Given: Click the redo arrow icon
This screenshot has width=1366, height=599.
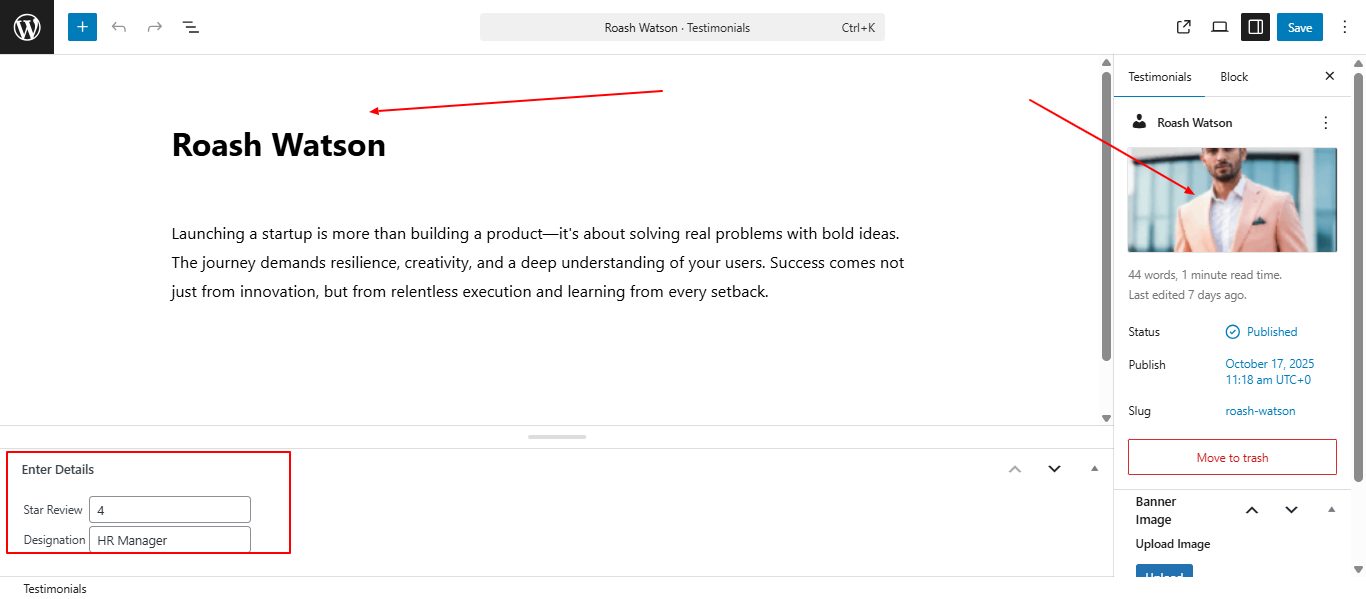Looking at the screenshot, I should [155, 27].
